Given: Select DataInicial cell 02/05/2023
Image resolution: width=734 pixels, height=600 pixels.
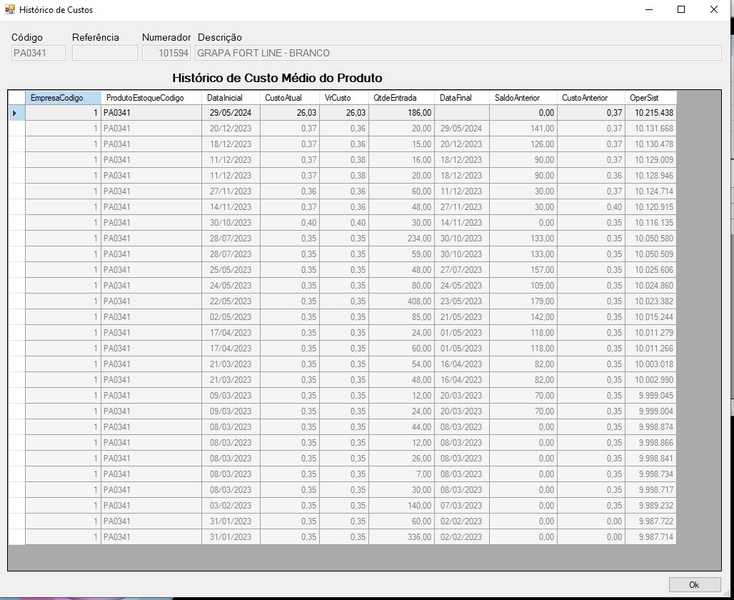Looking at the screenshot, I should (x=231, y=317).
